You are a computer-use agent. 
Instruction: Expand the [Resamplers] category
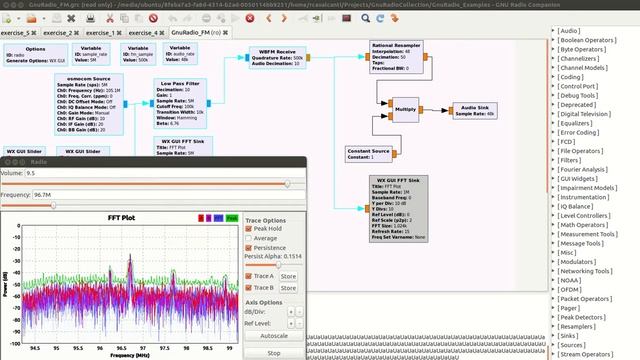[553, 327]
